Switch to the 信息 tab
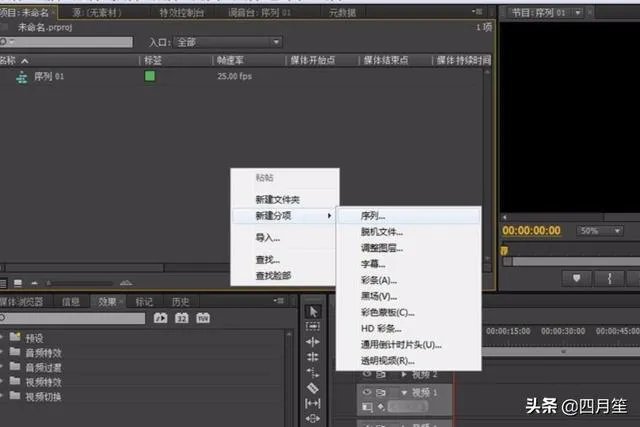The image size is (640, 427). [x=71, y=302]
